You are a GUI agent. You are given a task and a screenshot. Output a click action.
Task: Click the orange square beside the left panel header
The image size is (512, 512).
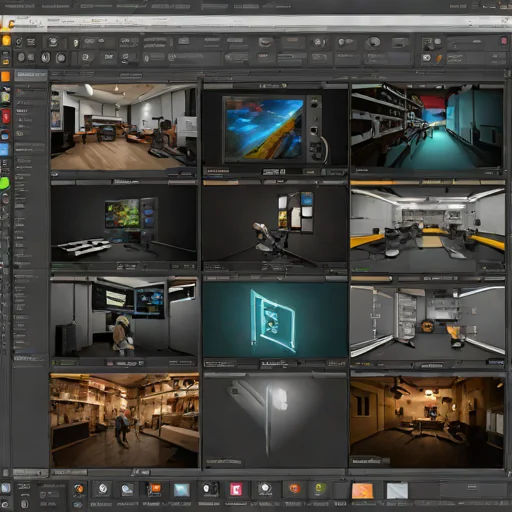point(6,76)
